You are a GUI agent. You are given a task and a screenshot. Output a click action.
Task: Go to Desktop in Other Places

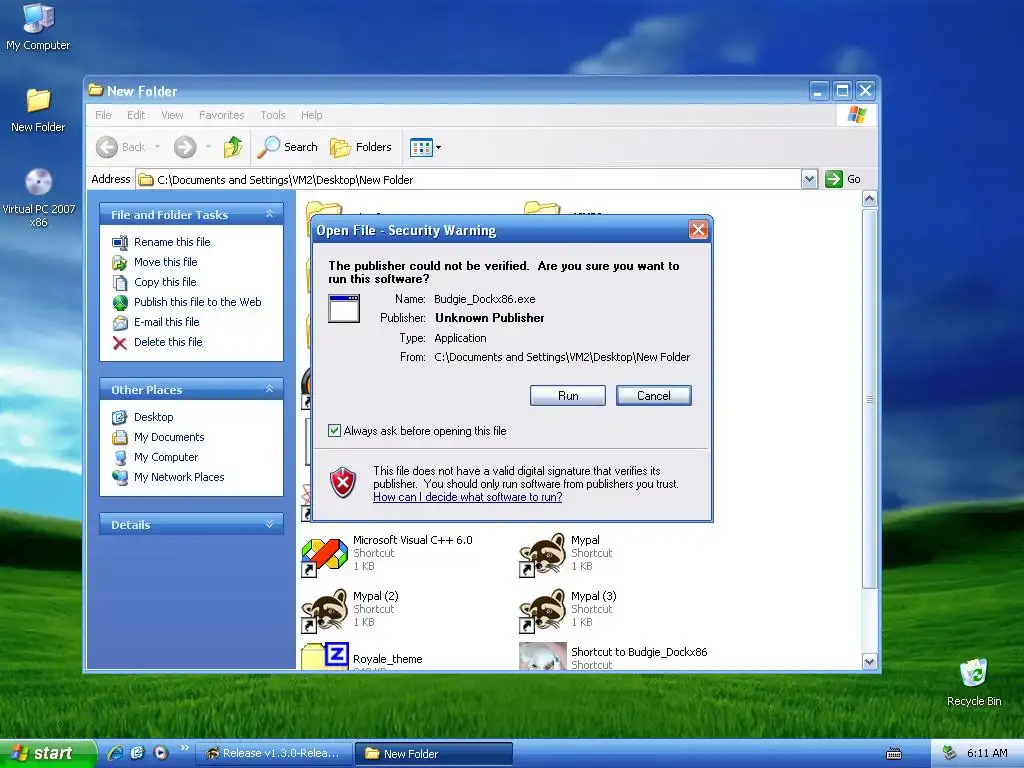click(153, 417)
